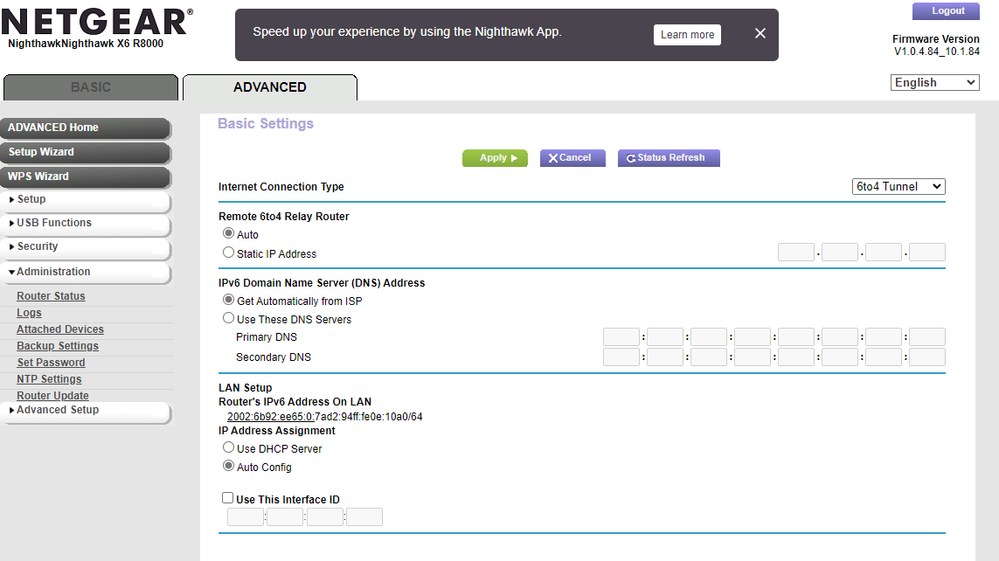Open the Setup Wizard
999x561 pixels.
tap(85, 152)
